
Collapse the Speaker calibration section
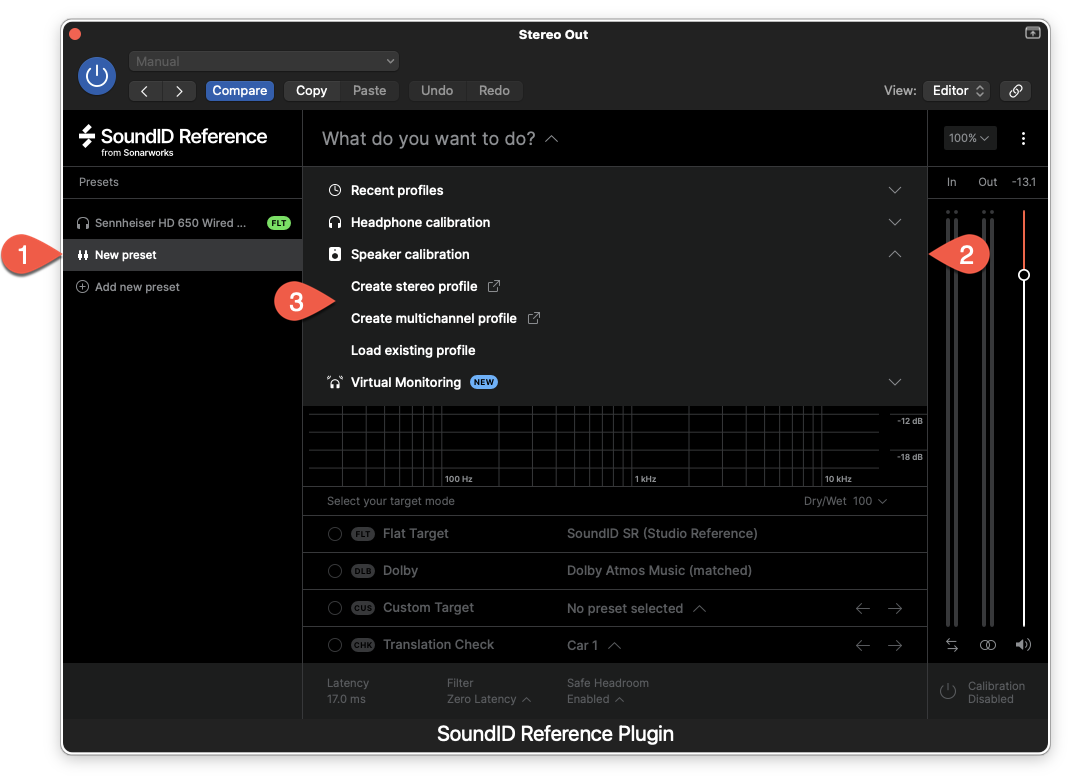tap(894, 254)
